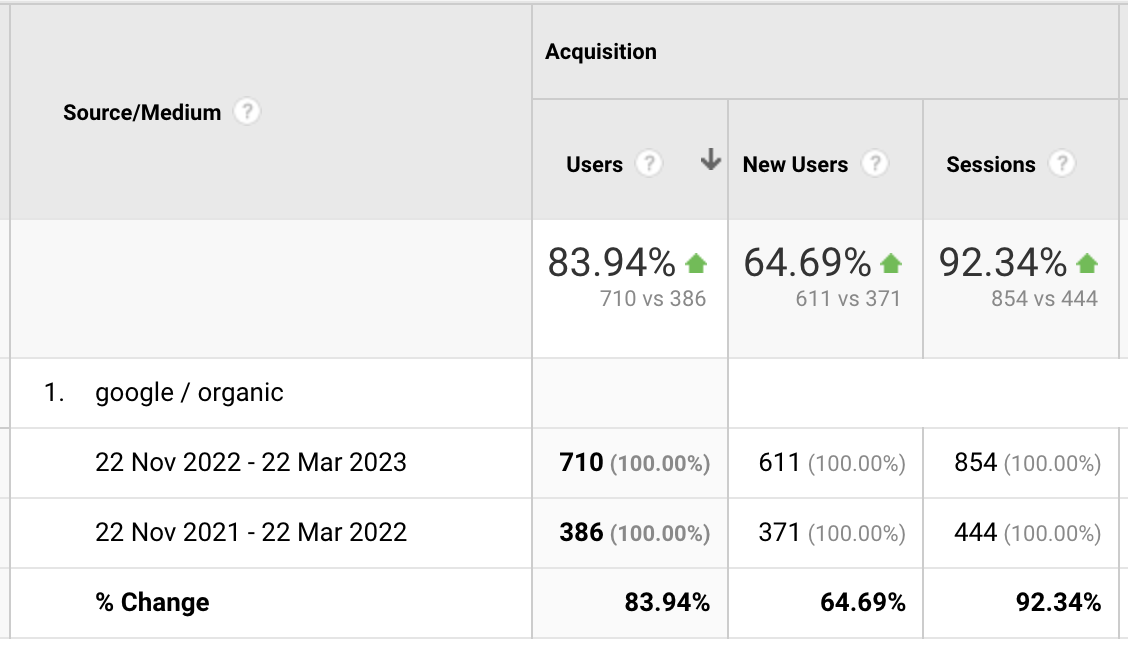This screenshot has height=646, width=1128.
Task: Select the 22 Nov 2022 - 22 Mar 2023 row
Action: (x=251, y=462)
